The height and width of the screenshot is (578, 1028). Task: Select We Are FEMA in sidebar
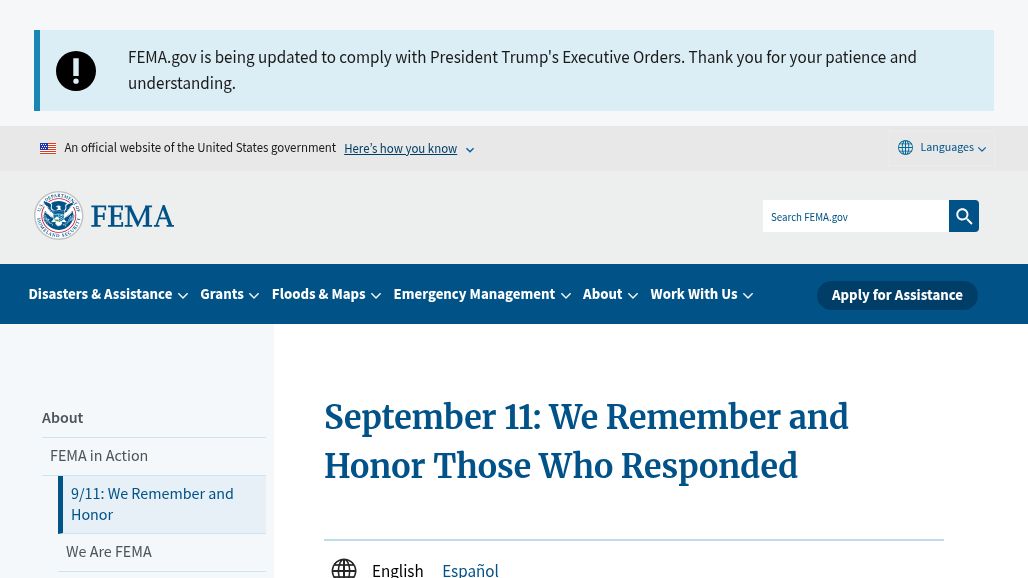(109, 552)
